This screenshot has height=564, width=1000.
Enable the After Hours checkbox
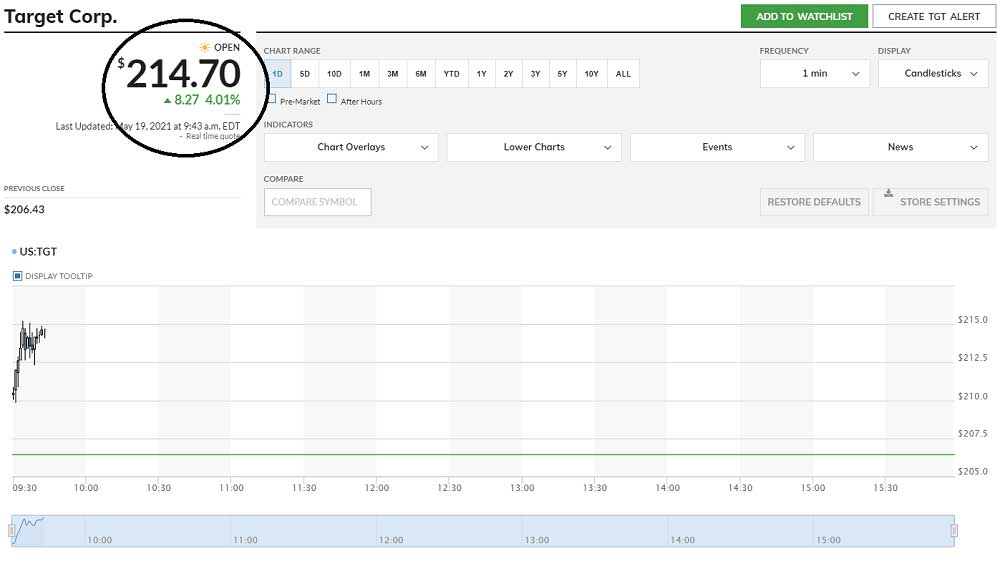332,98
